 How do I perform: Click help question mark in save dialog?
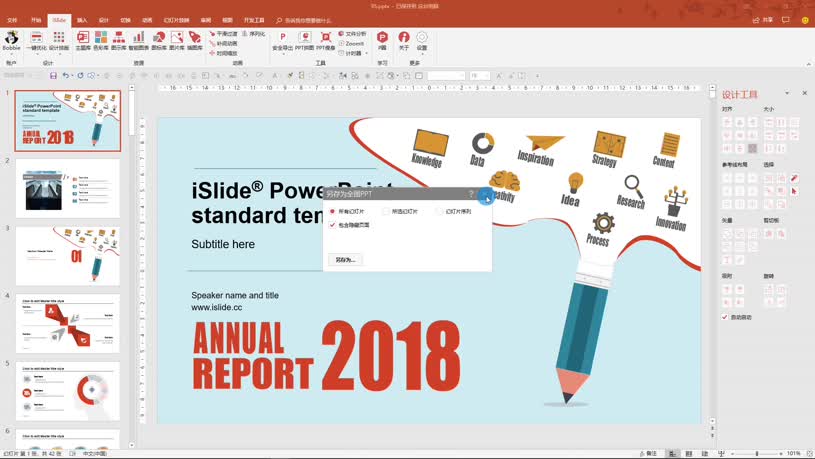pos(471,194)
